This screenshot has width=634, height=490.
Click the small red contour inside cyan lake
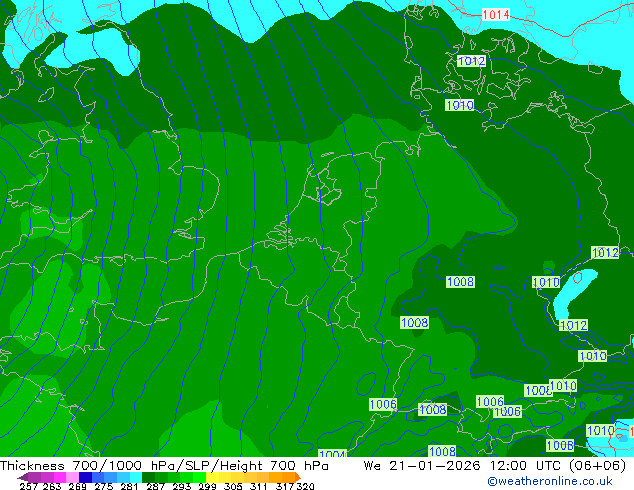pos(577,277)
